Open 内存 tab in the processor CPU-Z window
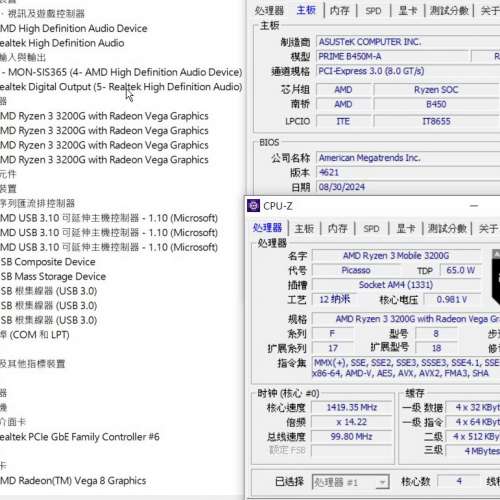 [x=338, y=228]
